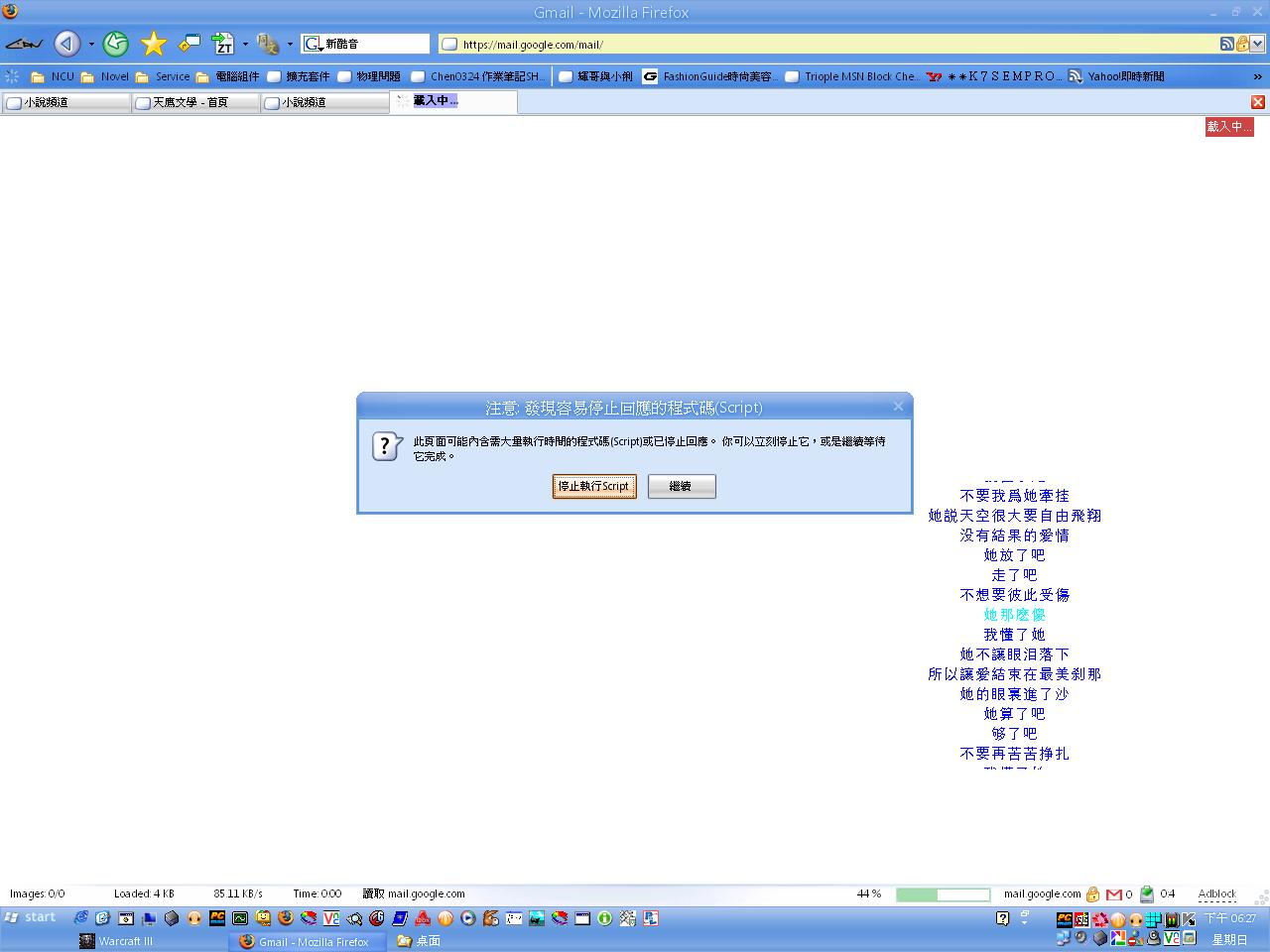Click the hand-drawn scribble icon in the toolbar
Screen dimensions: 1270x952
(x=24, y=44)
